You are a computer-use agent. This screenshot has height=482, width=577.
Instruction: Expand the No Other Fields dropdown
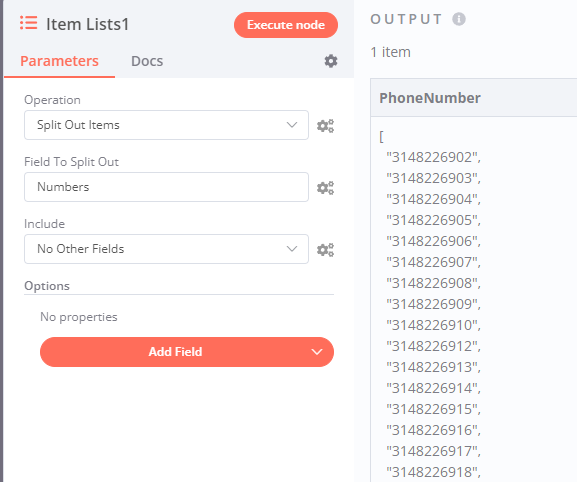pos(166,249)
